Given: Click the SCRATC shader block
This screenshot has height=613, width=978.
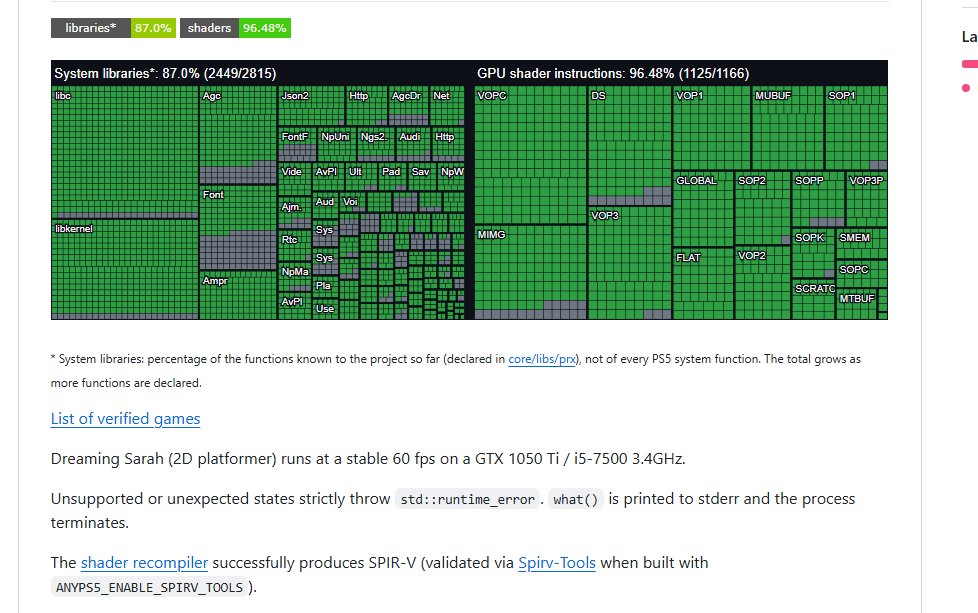Looking at the screenshot, I should [x=813, y=299].
